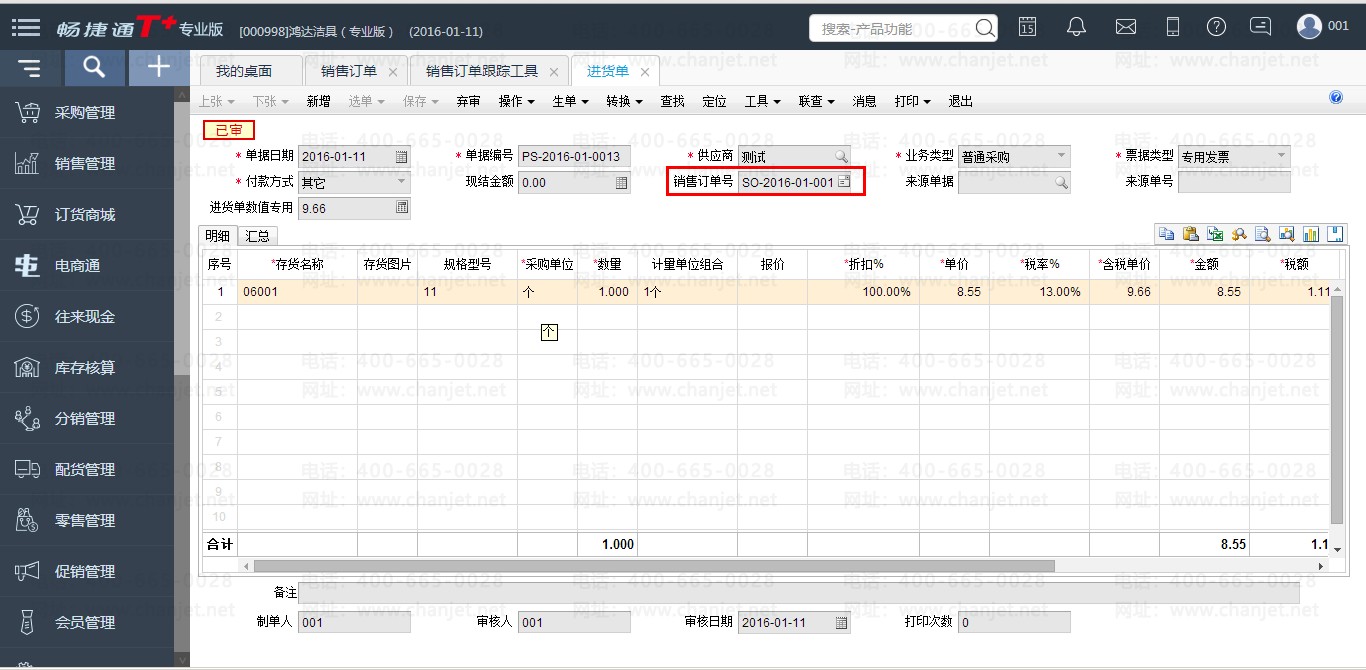Image resolution: width=1366 pixels, height=670 pixels.
Task: Click the copy rows icon above grid
Action: point(1166,234)
